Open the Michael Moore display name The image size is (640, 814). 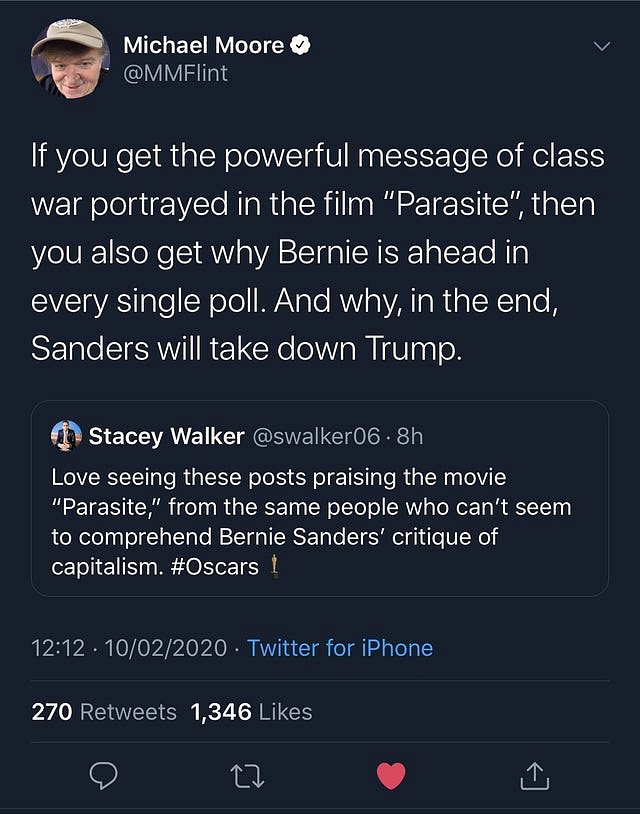pyautogui.click(x=203, y=45)
